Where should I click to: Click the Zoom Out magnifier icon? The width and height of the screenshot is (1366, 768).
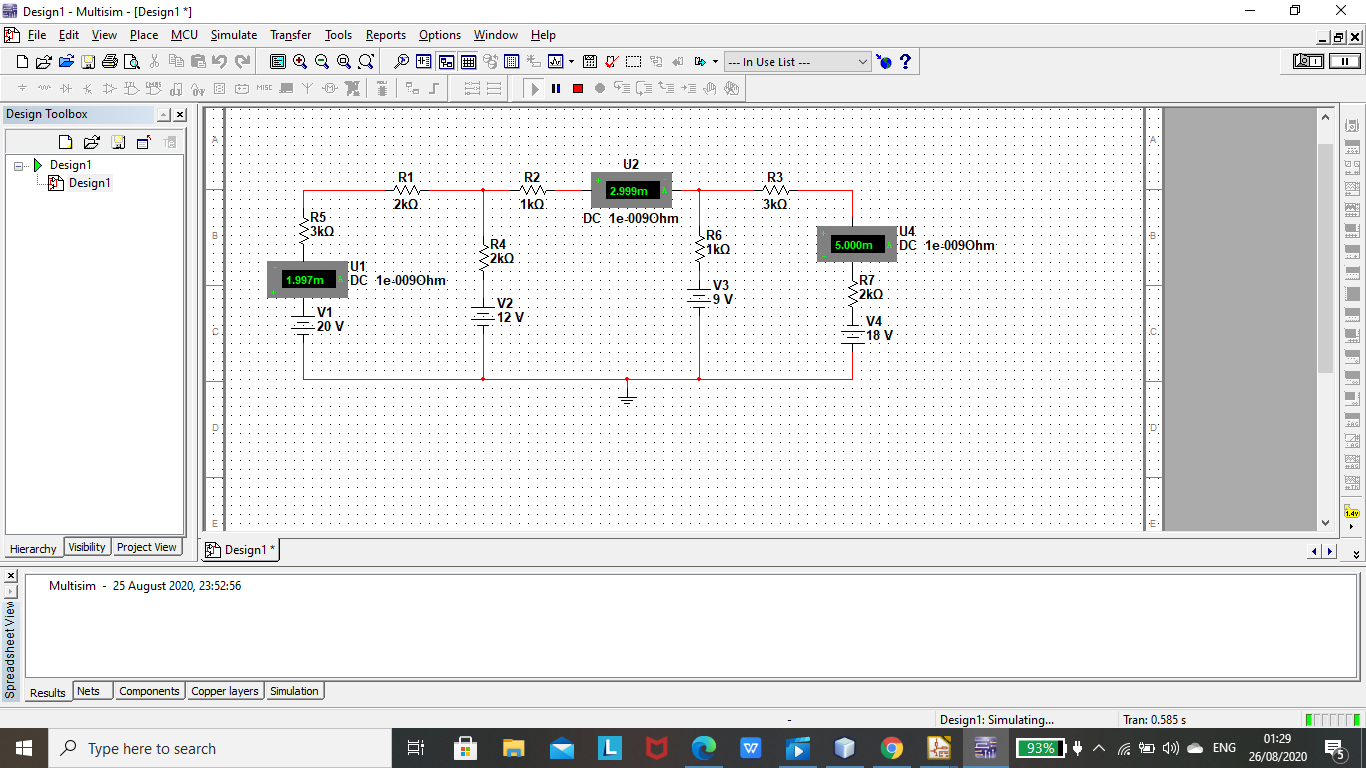click(322, 62)
